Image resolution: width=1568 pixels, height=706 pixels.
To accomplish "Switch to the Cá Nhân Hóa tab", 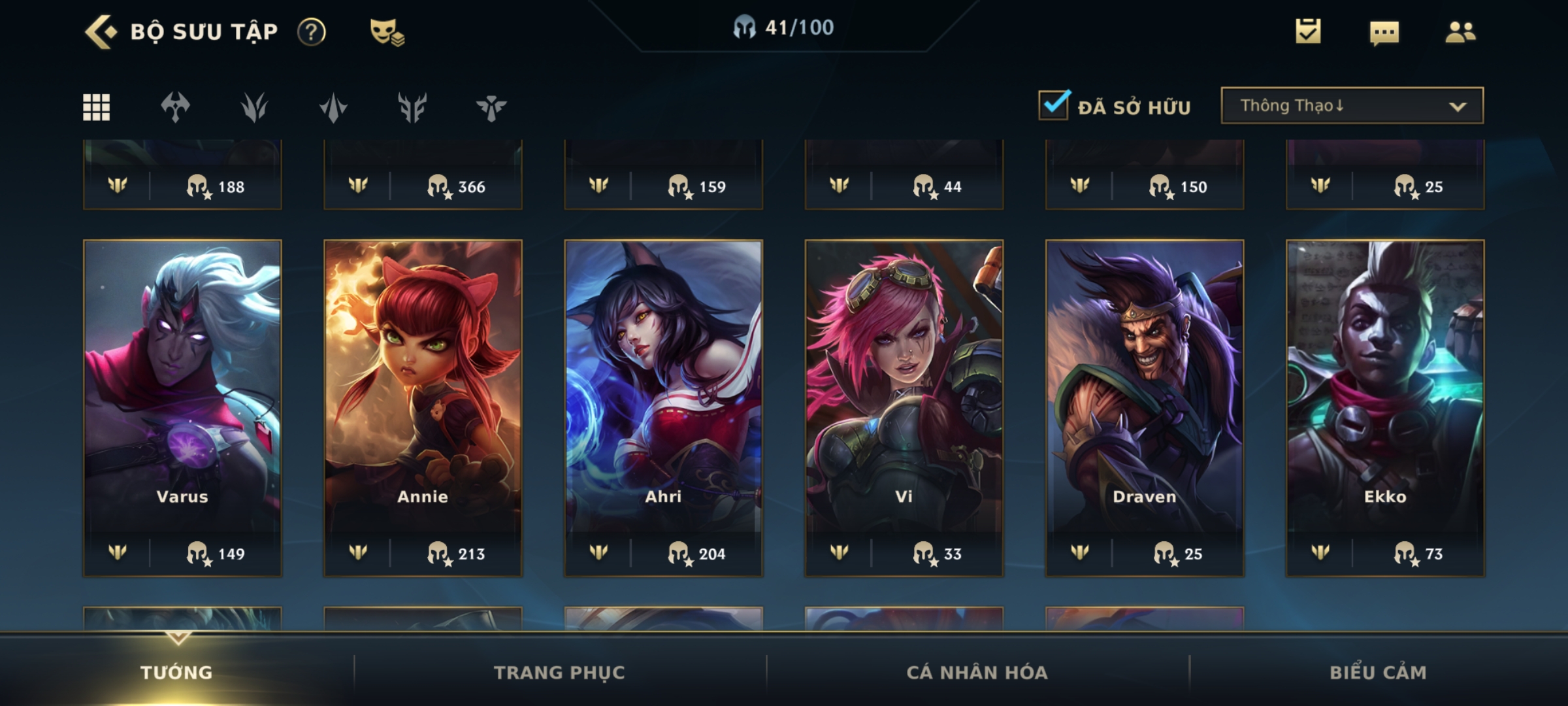I will 977,673.
